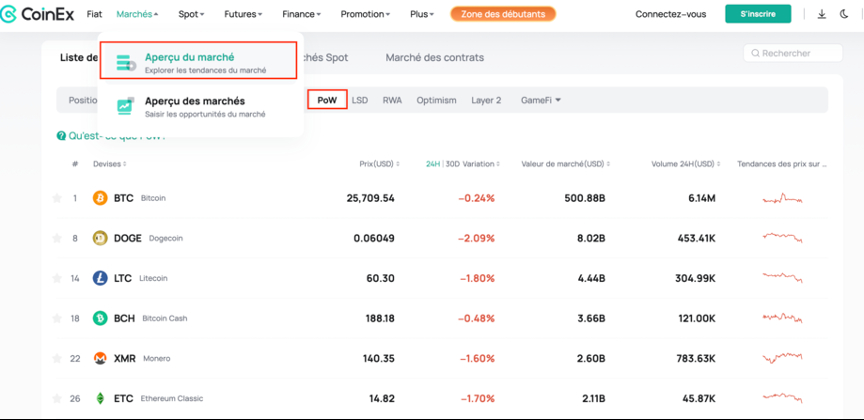Expand the Promotion dropdown menu
864x420 pixels.
click(x=365, y=14)
